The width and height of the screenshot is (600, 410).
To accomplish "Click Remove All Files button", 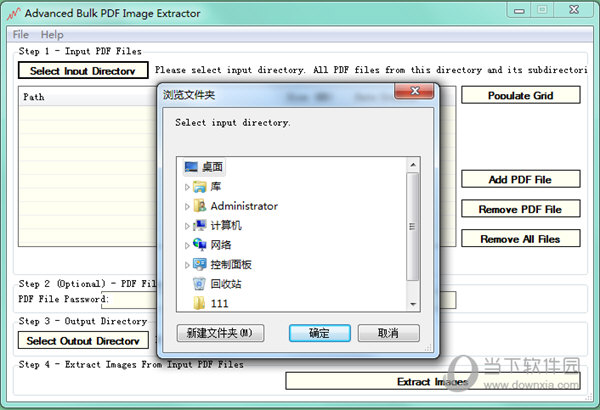I will [520, 238].
